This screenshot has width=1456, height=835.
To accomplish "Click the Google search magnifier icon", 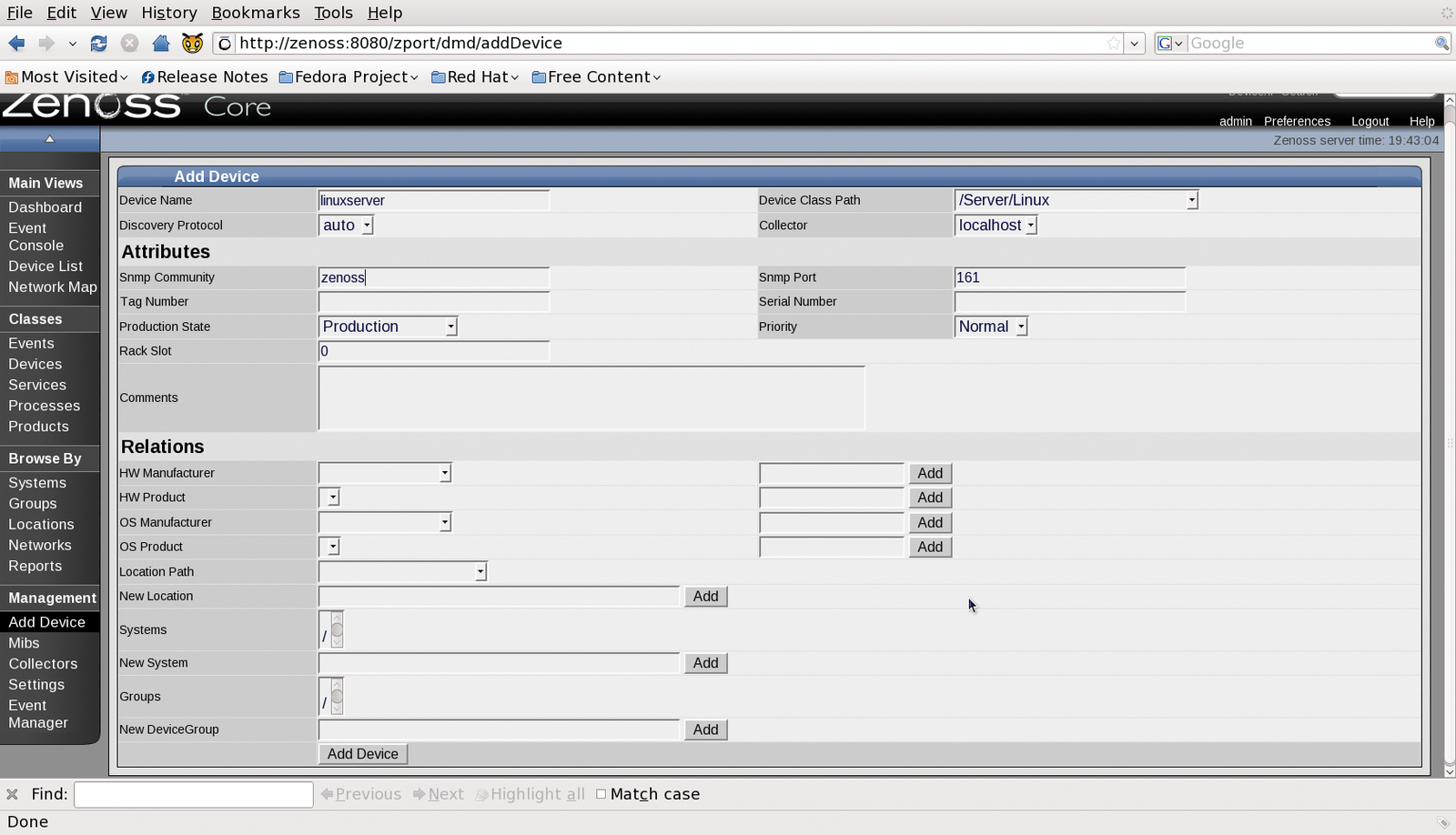I will coord(1441,43).
